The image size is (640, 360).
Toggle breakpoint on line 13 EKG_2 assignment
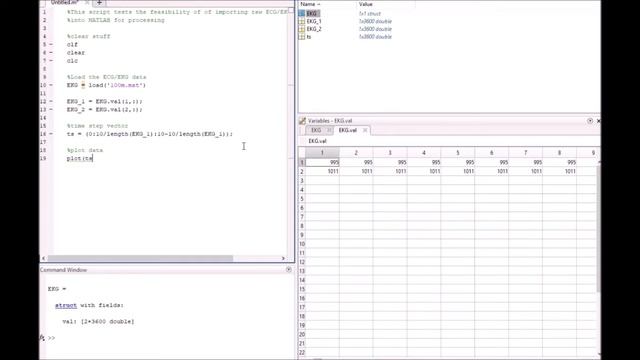tap(51, 109)
